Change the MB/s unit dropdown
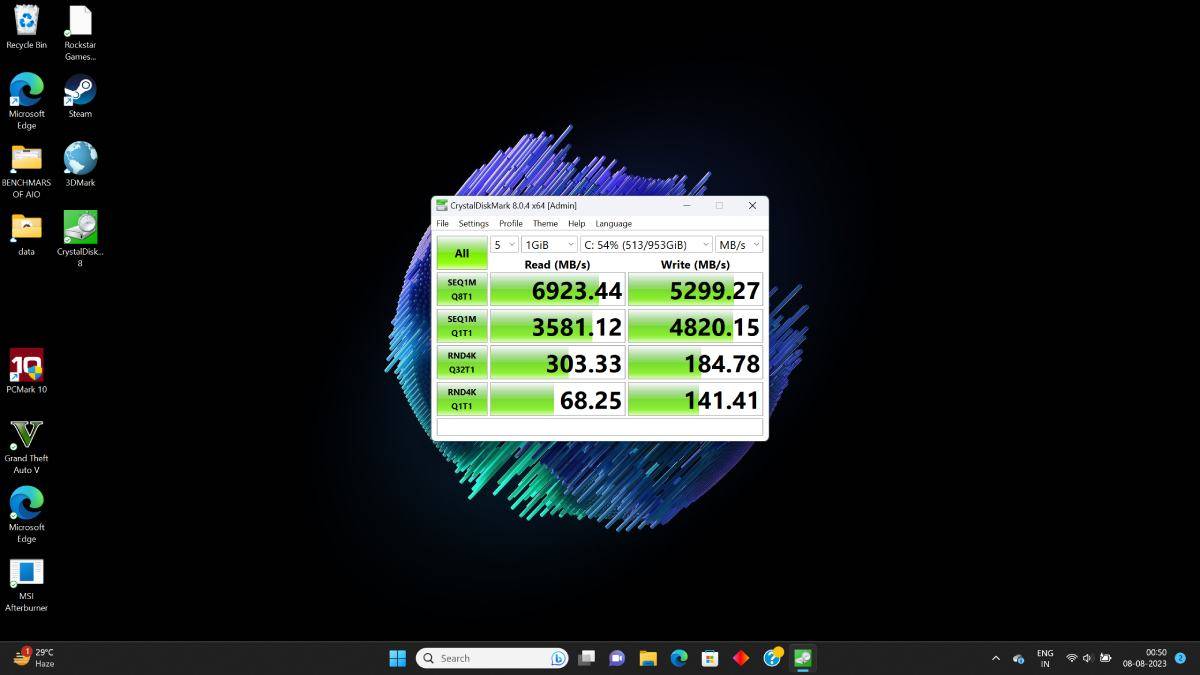The height and width of the screenshot is (675, 1200). pos(739,245)
